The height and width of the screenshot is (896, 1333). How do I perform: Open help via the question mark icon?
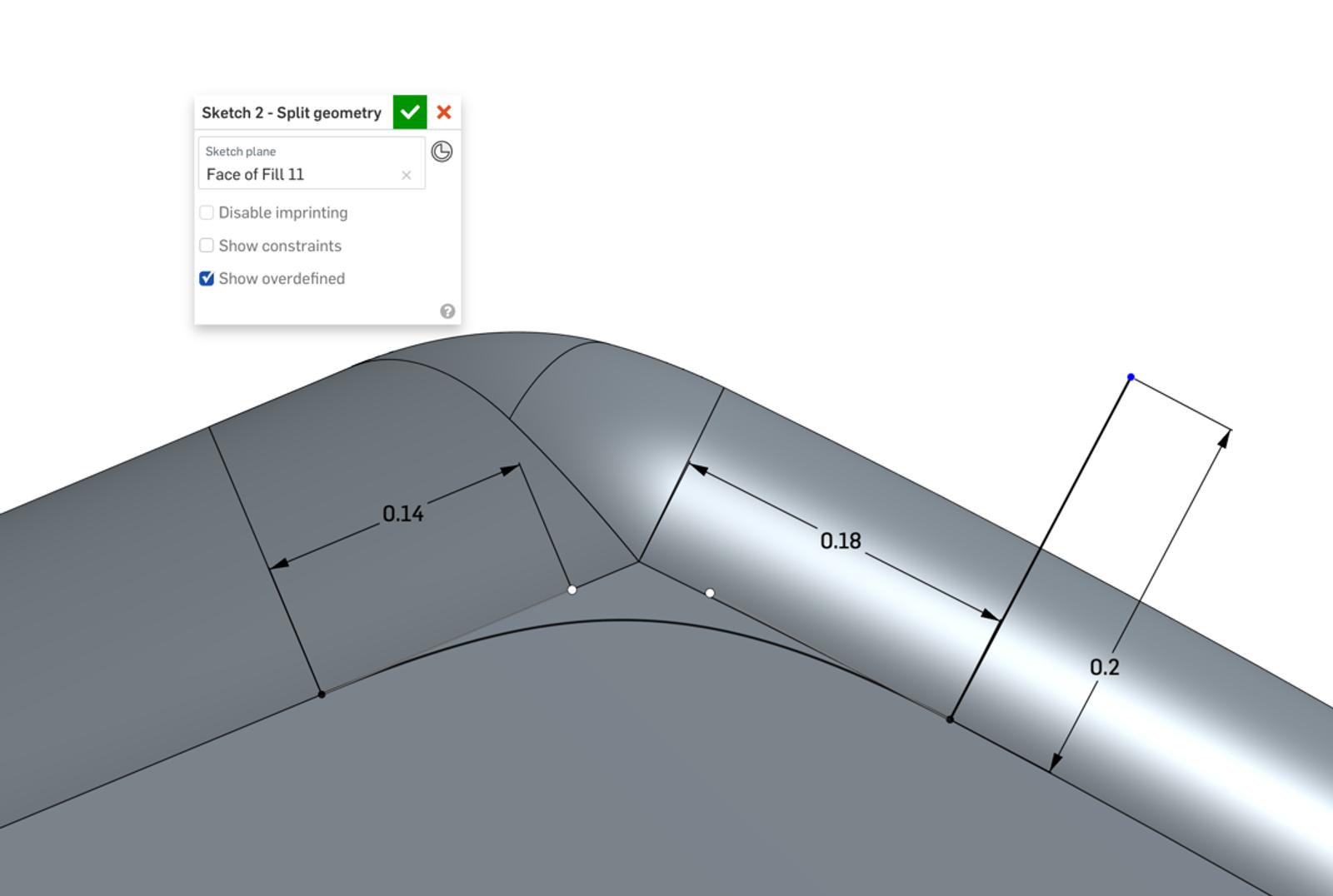point(447,311)
